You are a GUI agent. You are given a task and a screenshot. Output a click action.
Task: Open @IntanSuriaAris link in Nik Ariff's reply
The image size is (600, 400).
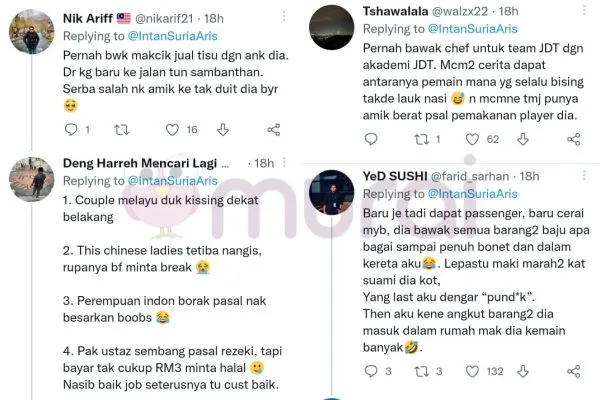point(173,36)
